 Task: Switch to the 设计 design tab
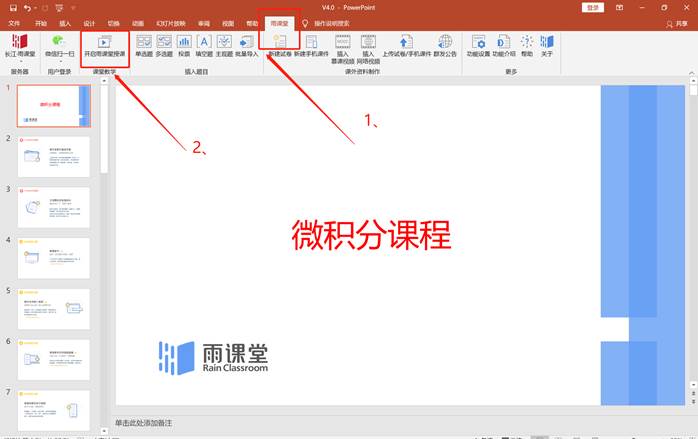click(x=89, y=23)
